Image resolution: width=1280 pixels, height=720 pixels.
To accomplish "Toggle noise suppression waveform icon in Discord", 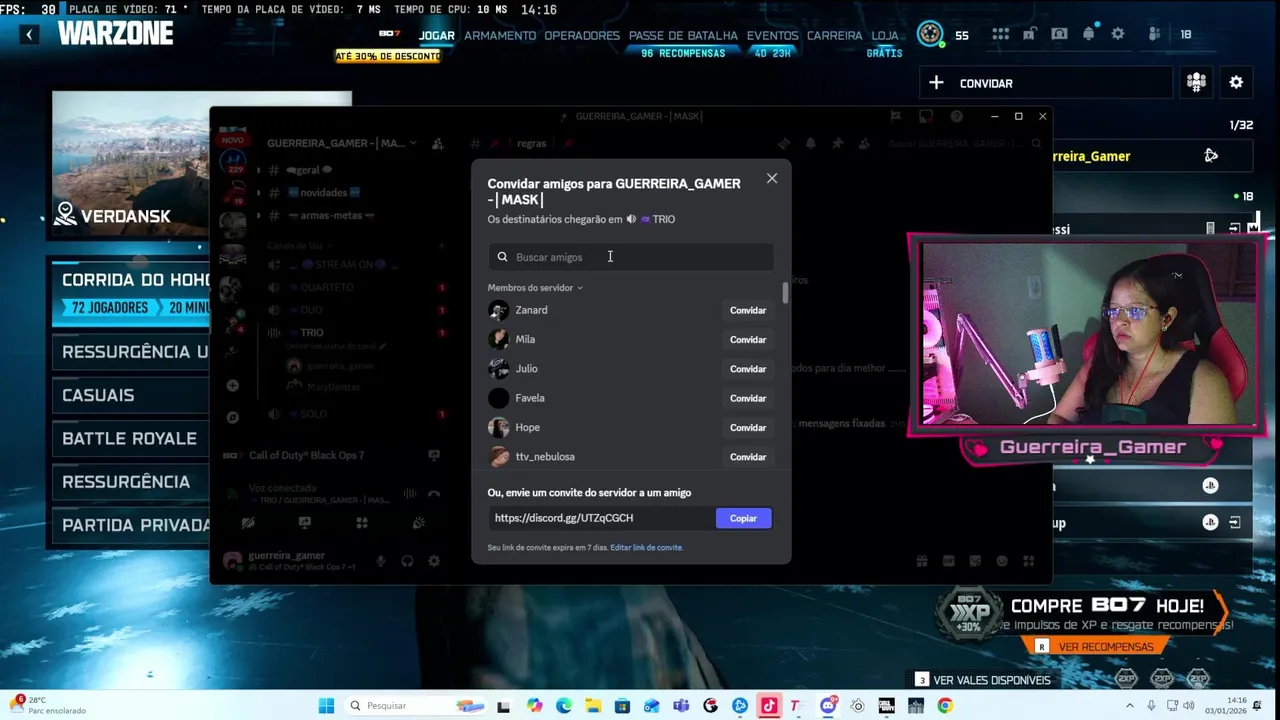I will (410, 494).
